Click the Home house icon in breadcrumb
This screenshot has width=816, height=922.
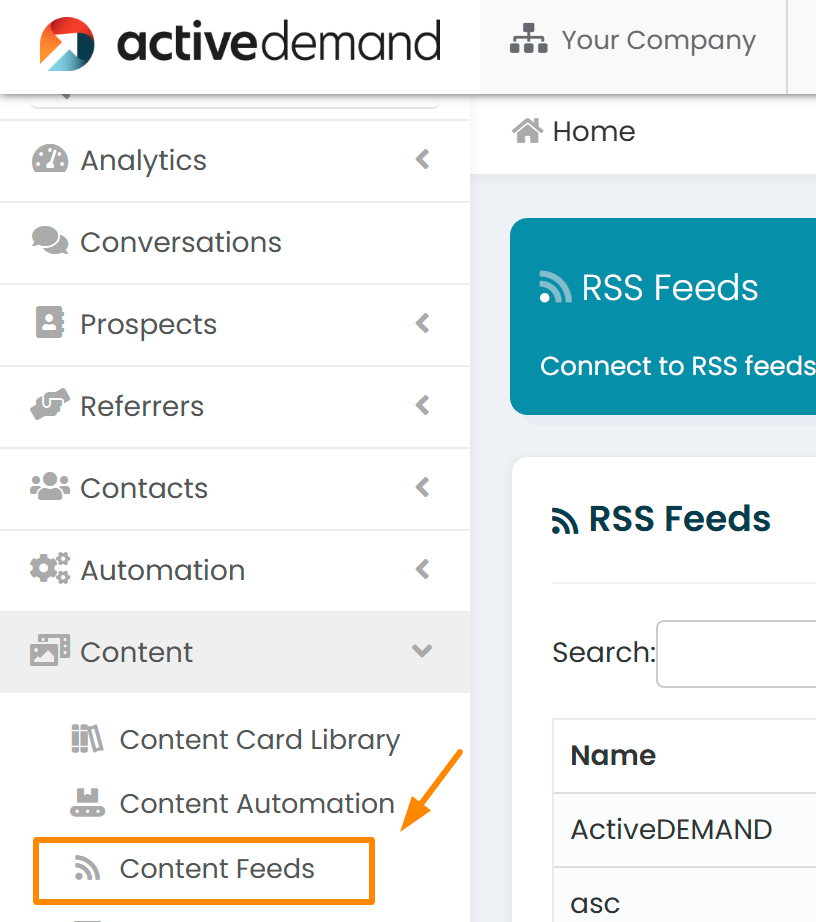pos(527,131)
